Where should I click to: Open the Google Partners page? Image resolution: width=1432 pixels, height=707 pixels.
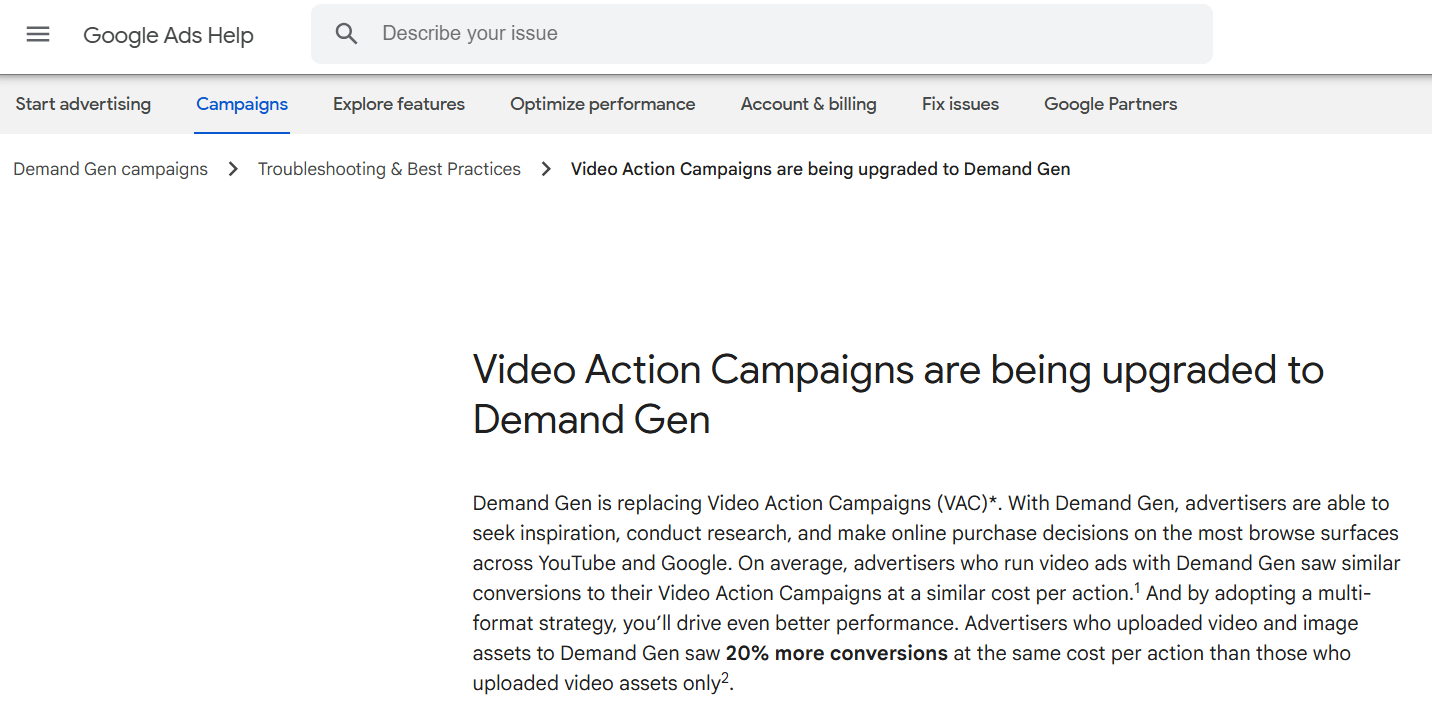click(1110, 103)
